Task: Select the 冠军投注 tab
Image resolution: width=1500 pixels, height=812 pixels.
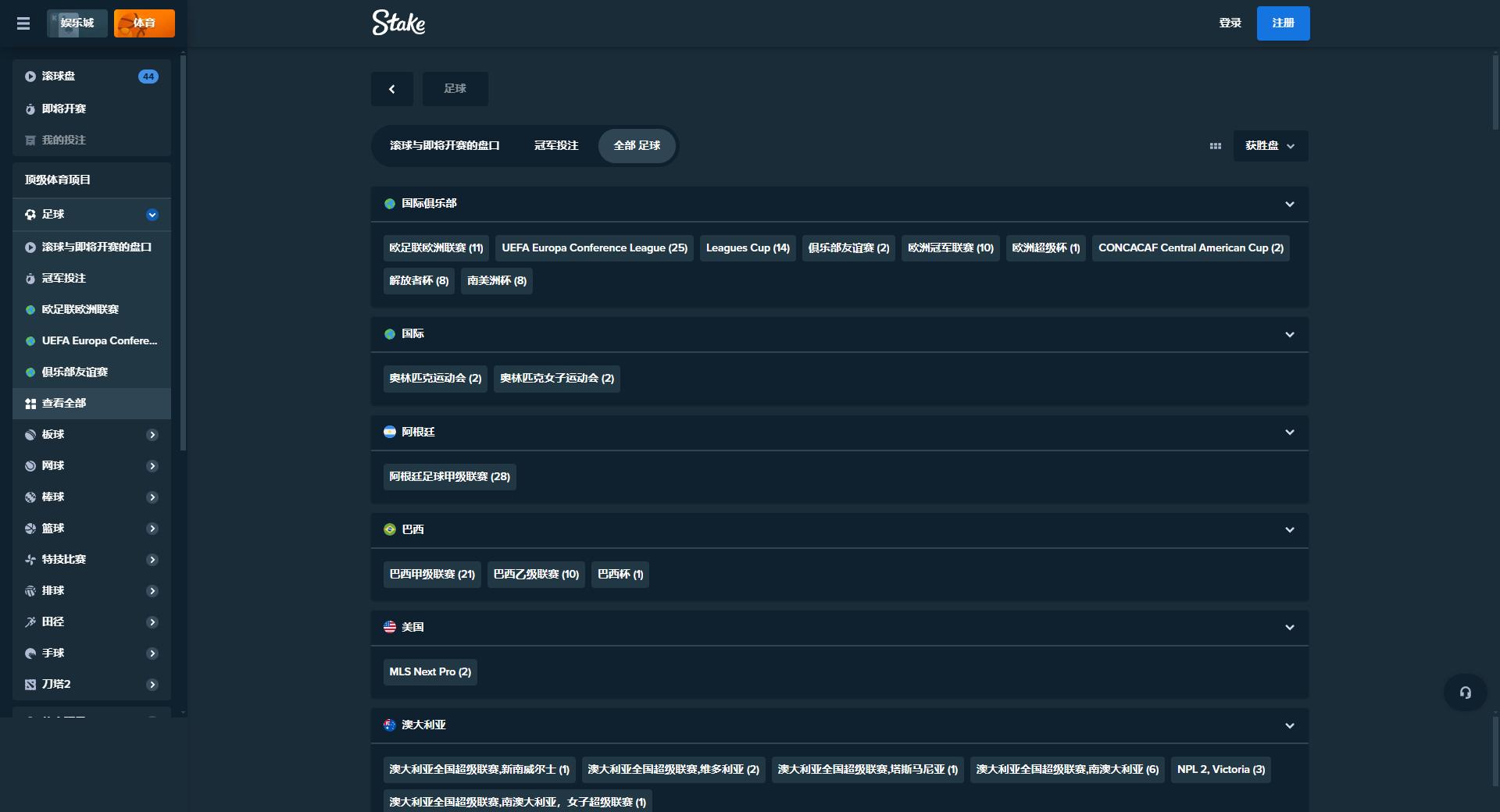Action: (x=556, y=146)
